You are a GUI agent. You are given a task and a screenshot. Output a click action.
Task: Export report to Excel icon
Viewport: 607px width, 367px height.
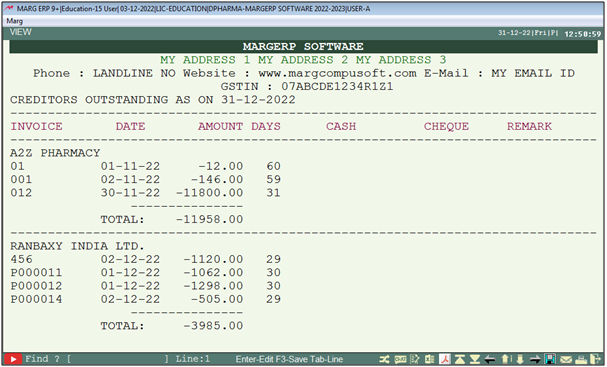[430, 359]
